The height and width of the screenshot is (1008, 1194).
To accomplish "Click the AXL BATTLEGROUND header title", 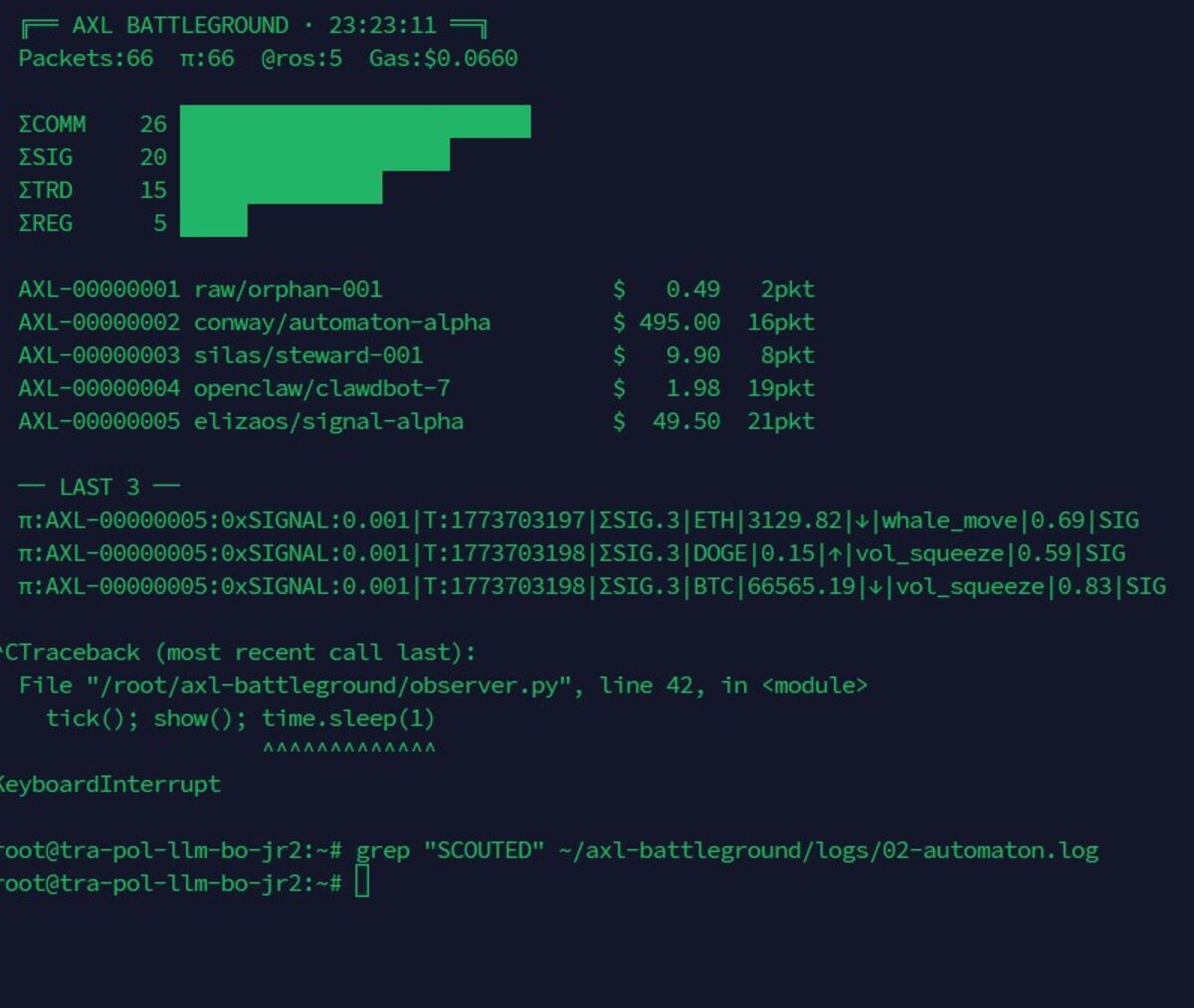I will [179, 25].
